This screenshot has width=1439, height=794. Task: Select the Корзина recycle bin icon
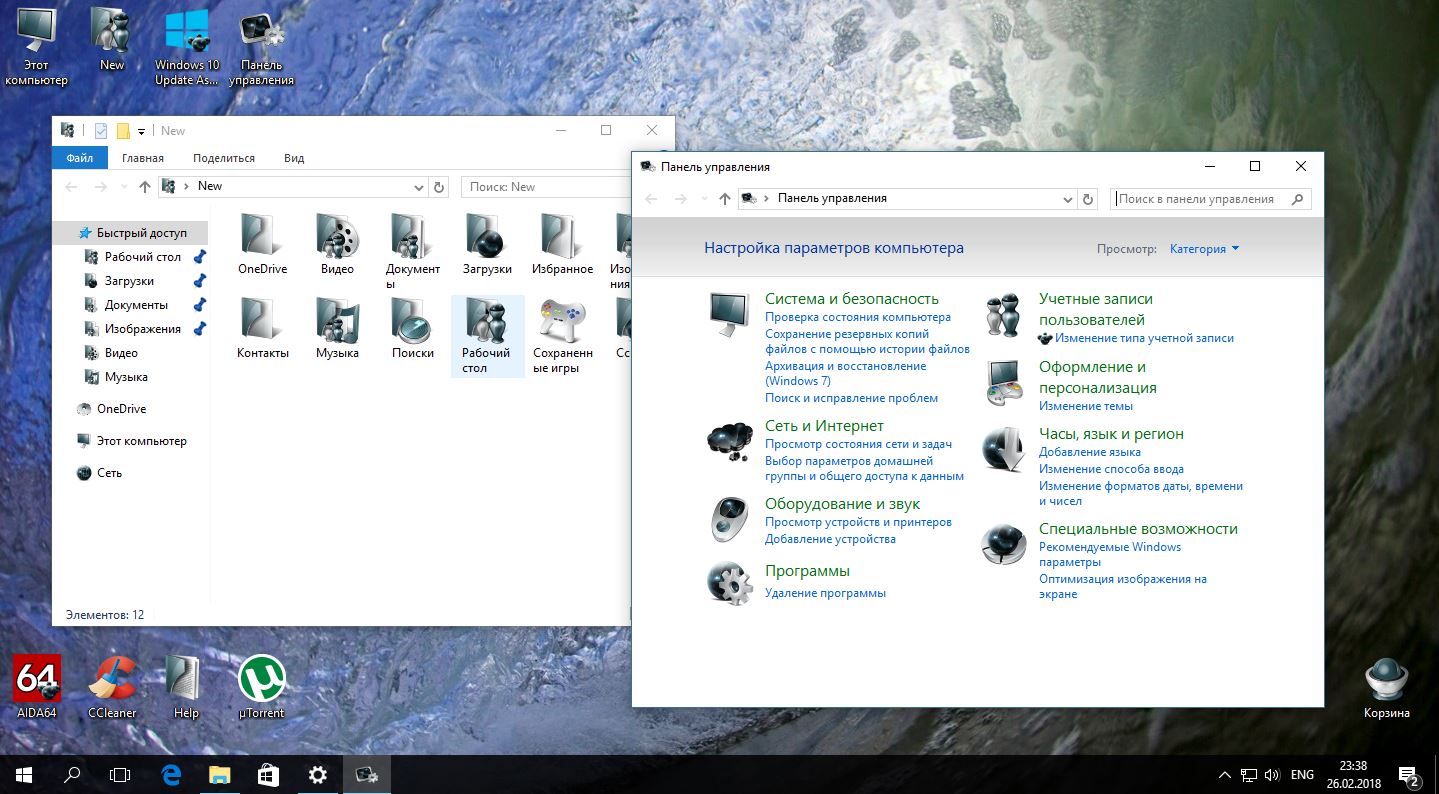pos(1386,680)
